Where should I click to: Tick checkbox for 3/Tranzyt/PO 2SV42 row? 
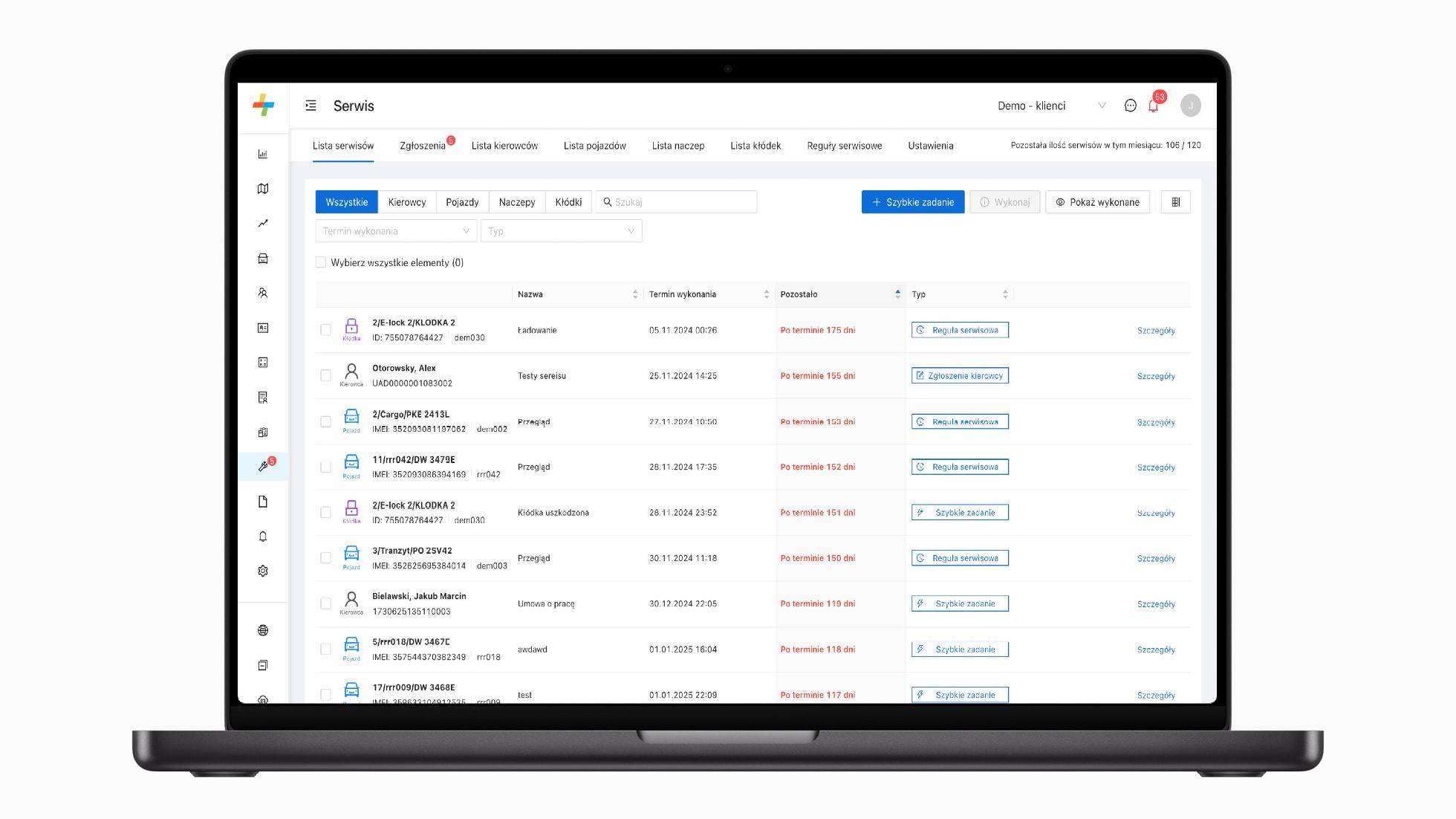(325, 558)
